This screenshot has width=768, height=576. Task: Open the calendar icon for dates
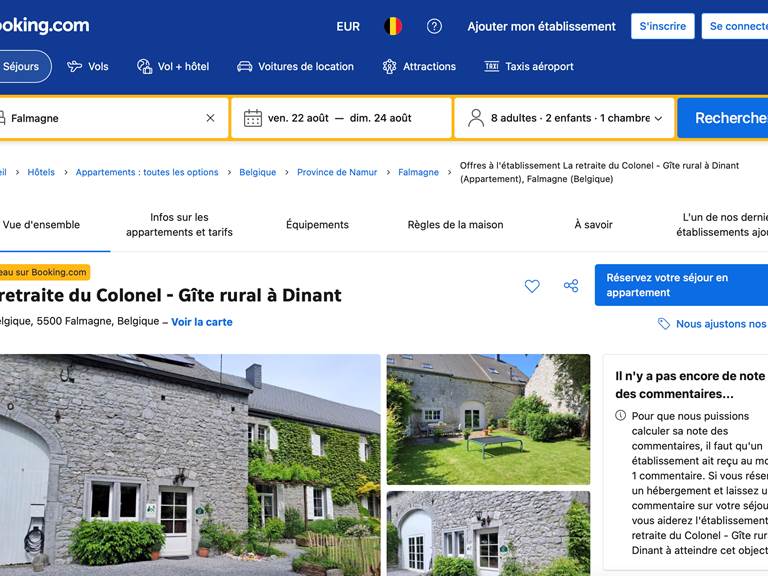253,118
